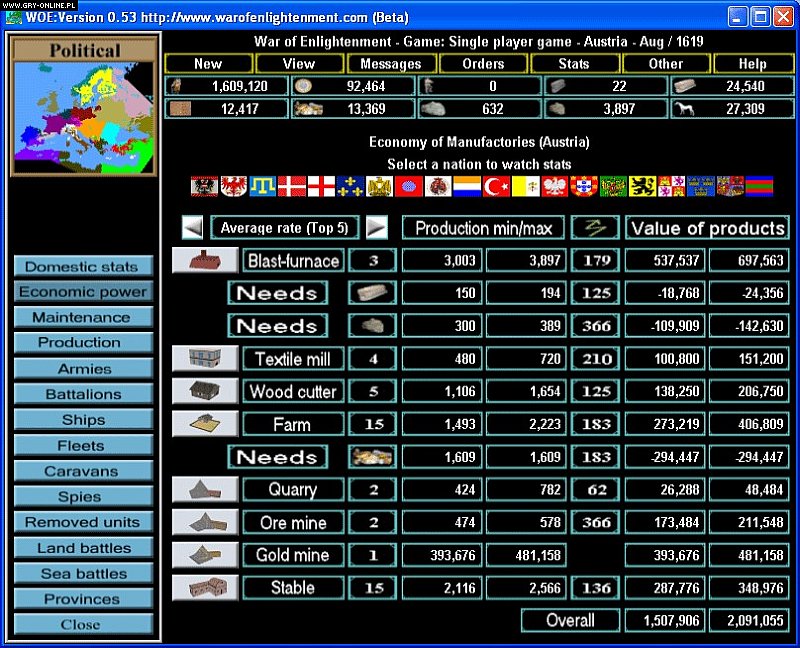Screen dimensions: 800x648
Task: Select the Wood cutter building icon
Action: pyautogui.click(x=204, y=391)
